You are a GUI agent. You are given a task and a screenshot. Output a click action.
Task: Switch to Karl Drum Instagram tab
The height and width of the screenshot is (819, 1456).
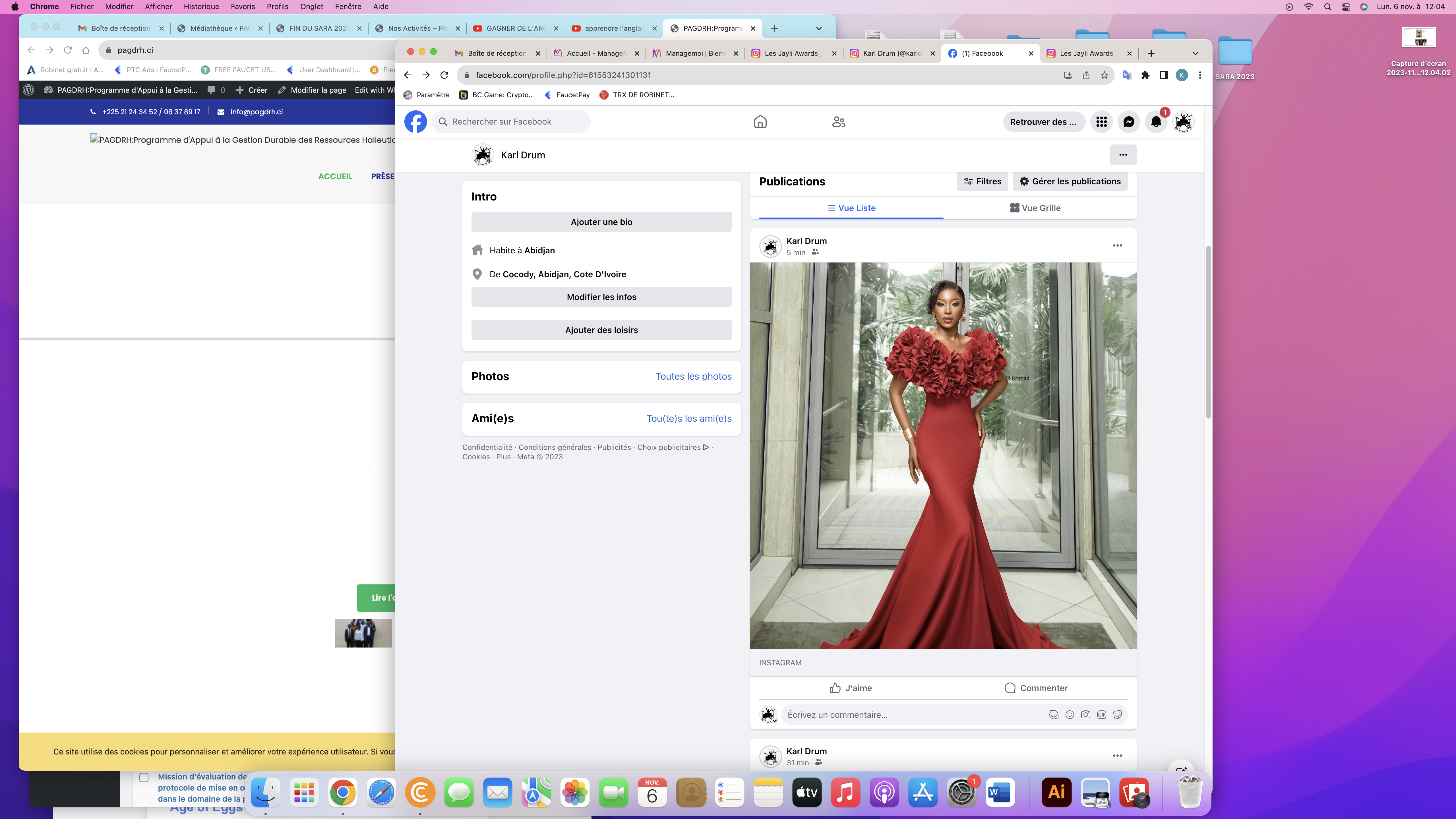(891, 53)
